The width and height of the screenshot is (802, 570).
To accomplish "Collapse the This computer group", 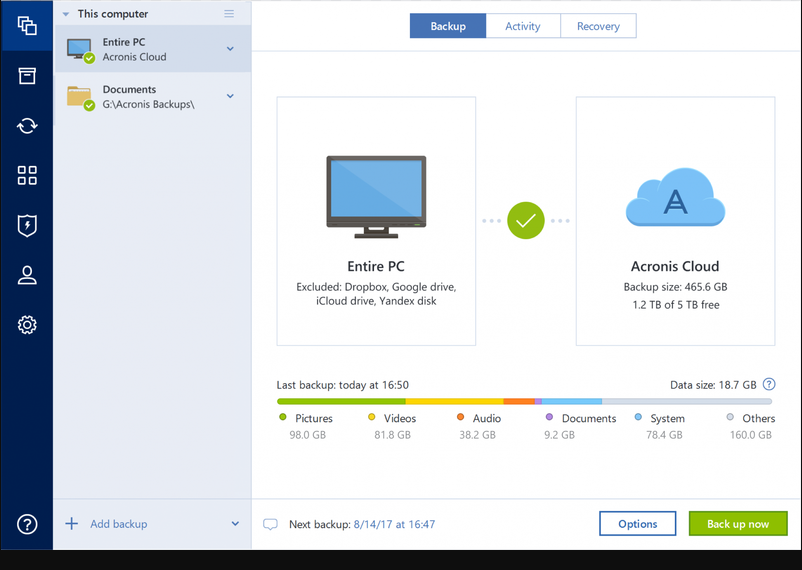I will [x=65, y=14].
